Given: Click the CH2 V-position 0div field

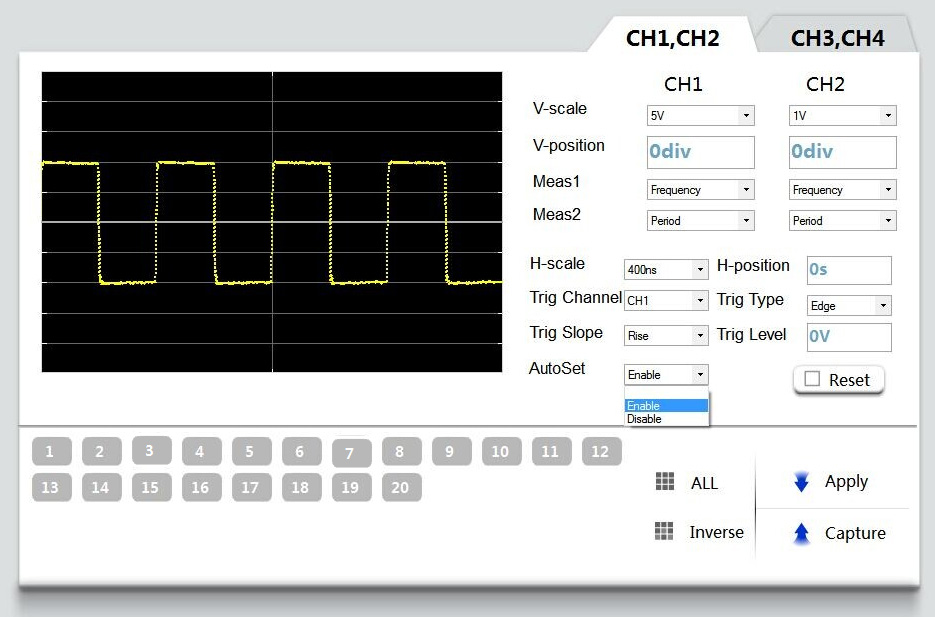Looking at the screenshot, I should coord(842,152).
